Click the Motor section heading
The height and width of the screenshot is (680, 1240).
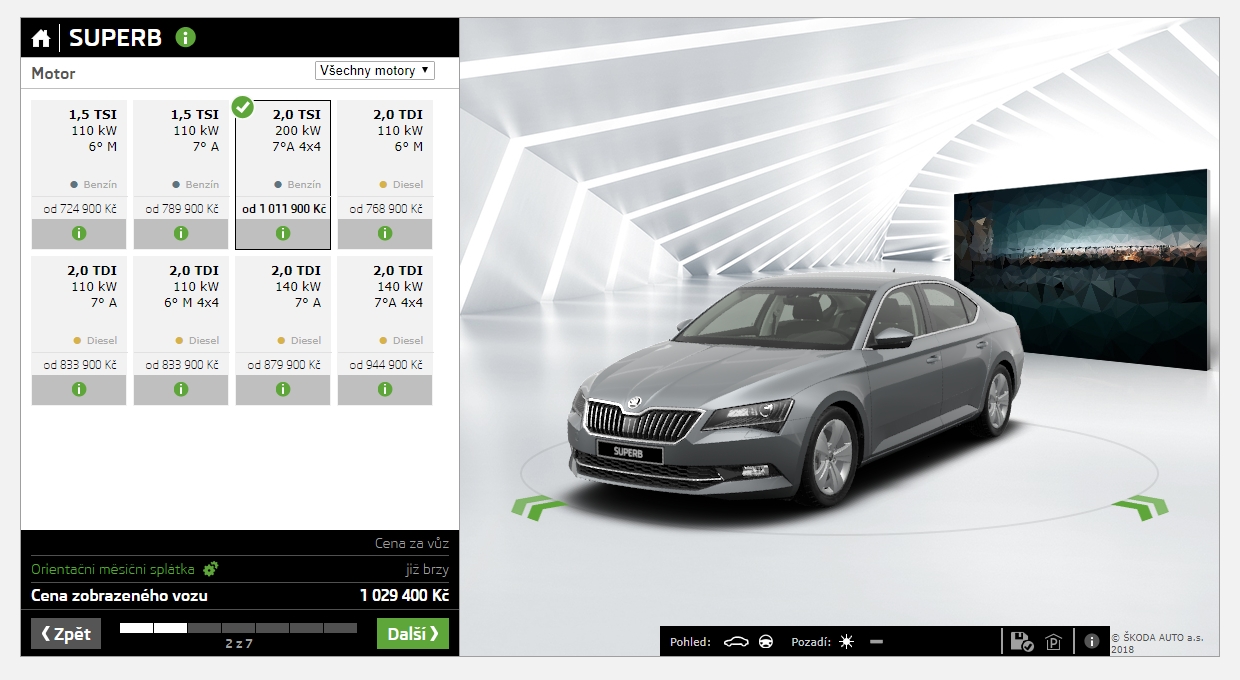53,73
